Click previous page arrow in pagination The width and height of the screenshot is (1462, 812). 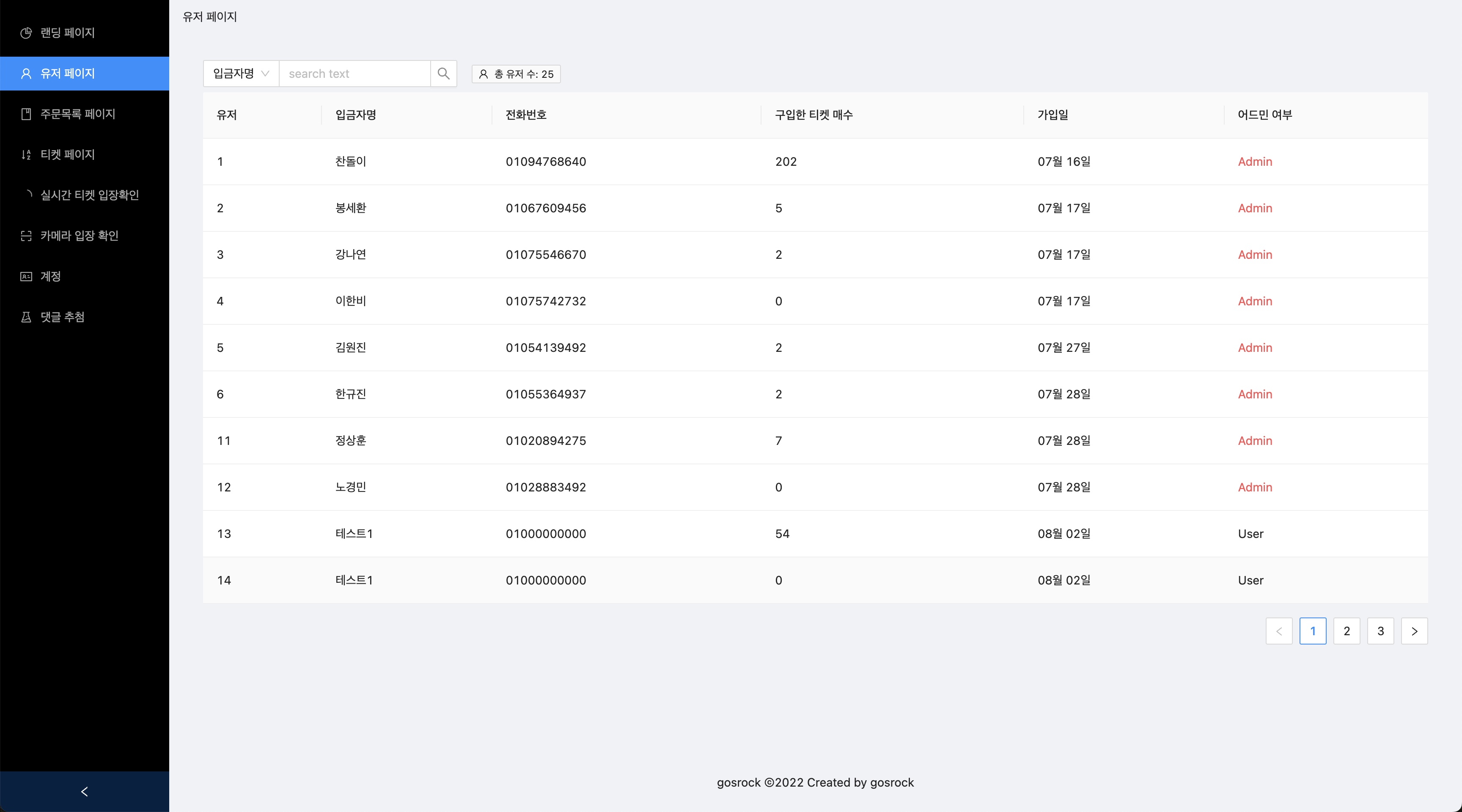click(1279, 631)
